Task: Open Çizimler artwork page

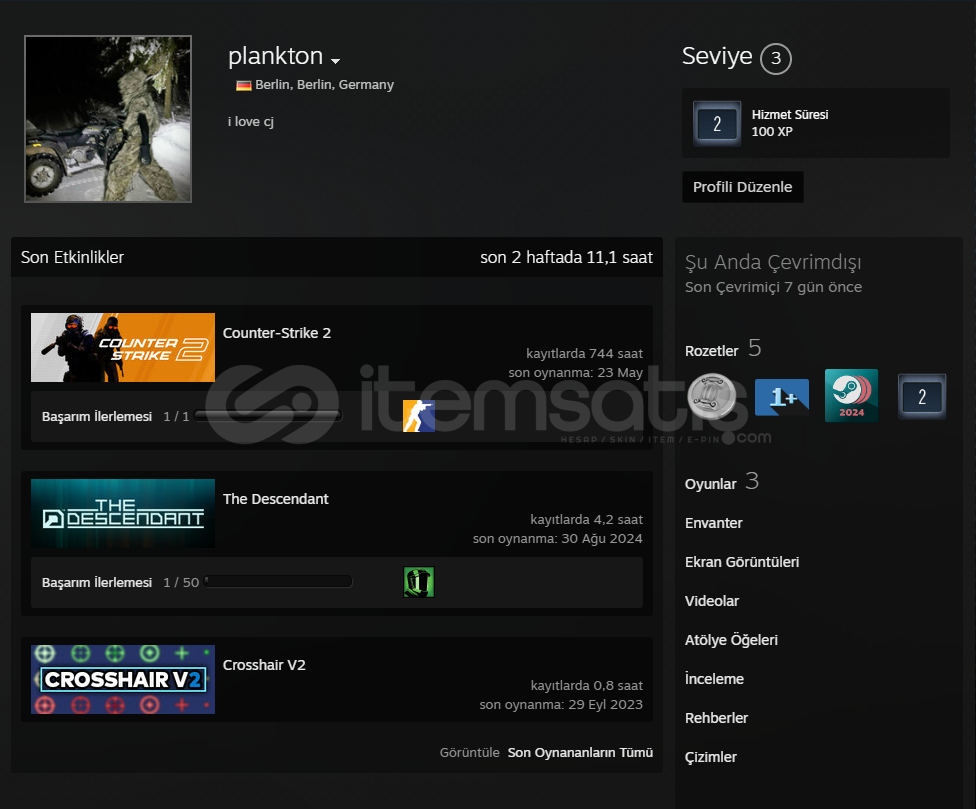Action: tap(711, 757)
